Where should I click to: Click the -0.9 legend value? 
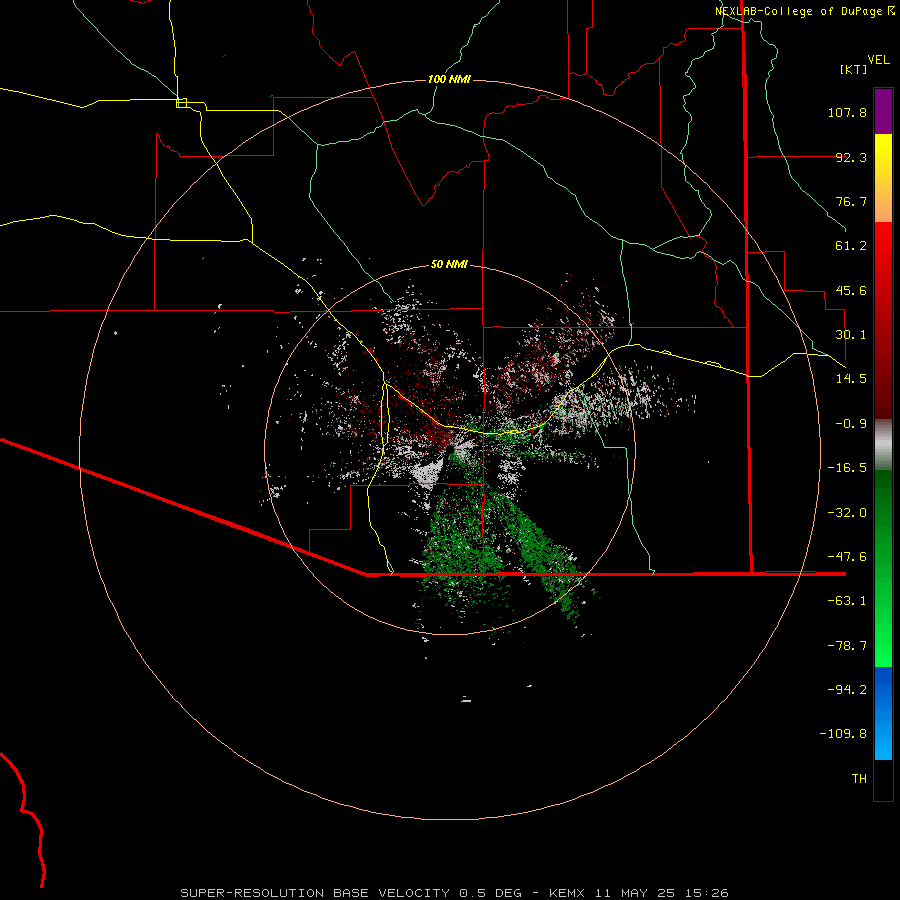pos(851,424)
